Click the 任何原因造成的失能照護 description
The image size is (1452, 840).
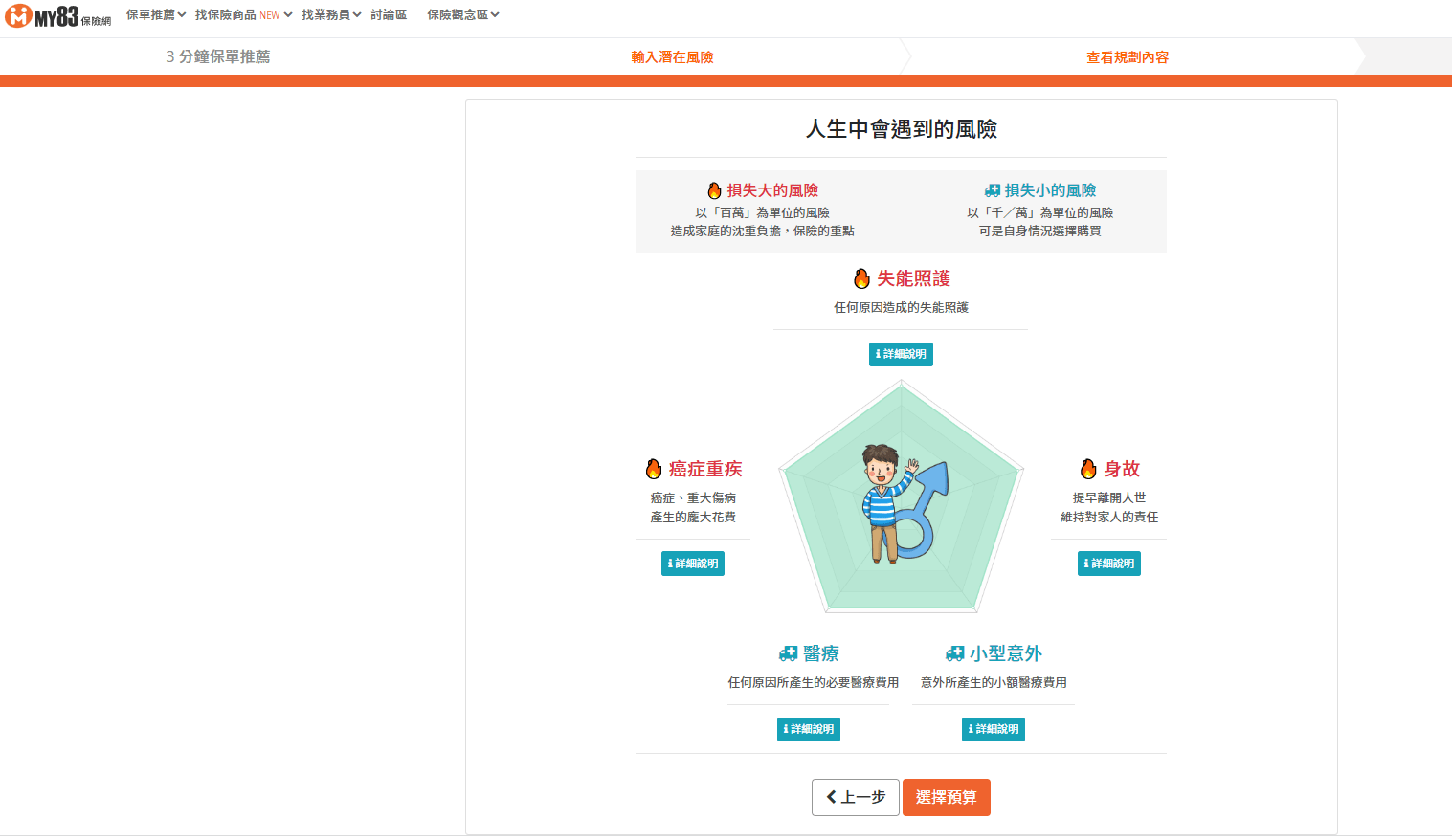click(901, 307)
